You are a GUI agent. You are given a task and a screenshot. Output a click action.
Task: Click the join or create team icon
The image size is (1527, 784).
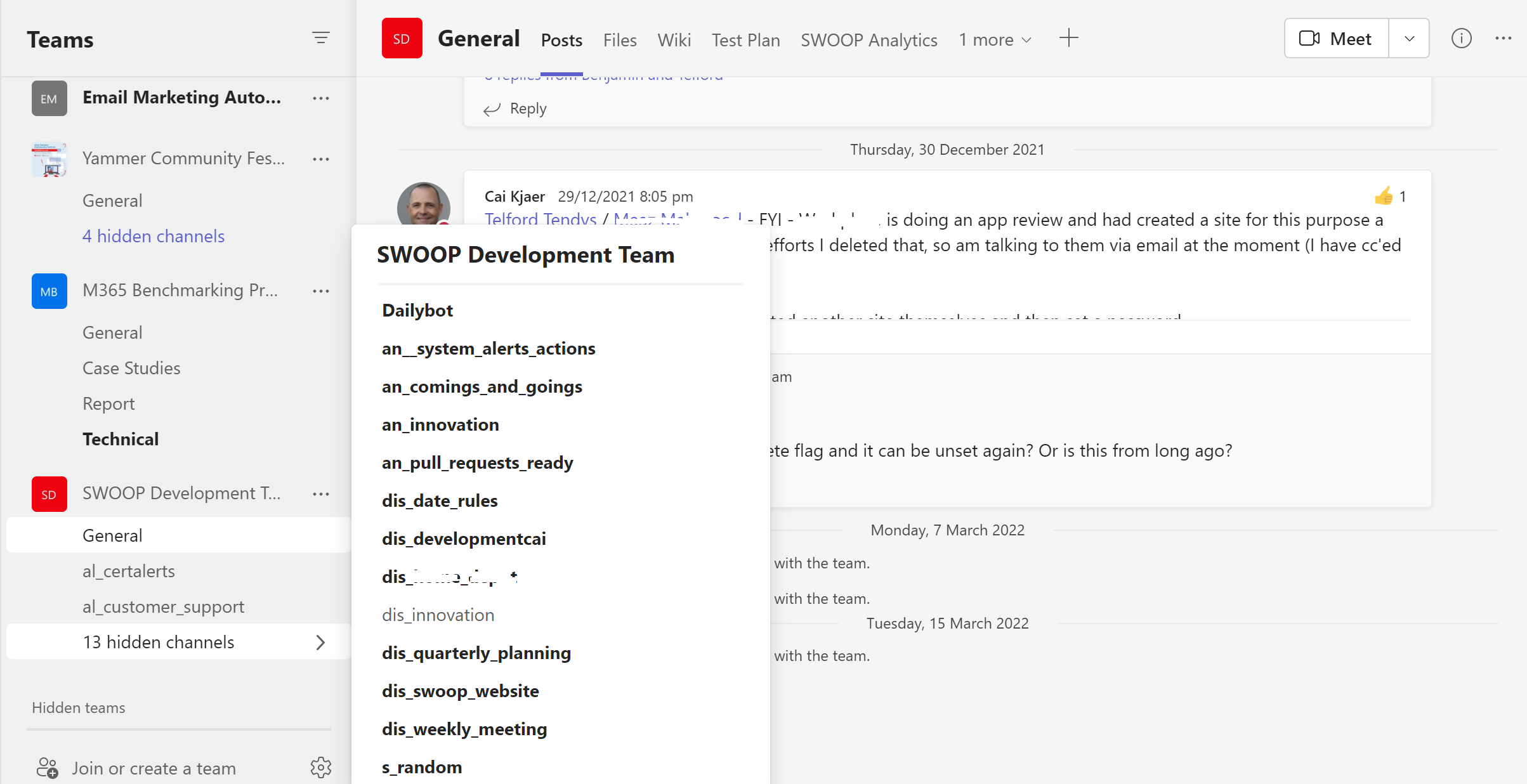point(47,768)
